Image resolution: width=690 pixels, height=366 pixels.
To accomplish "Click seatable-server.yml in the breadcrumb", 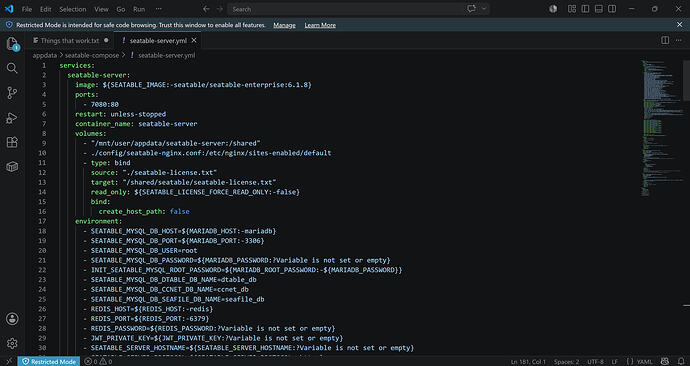I will [x=166, y=55].
